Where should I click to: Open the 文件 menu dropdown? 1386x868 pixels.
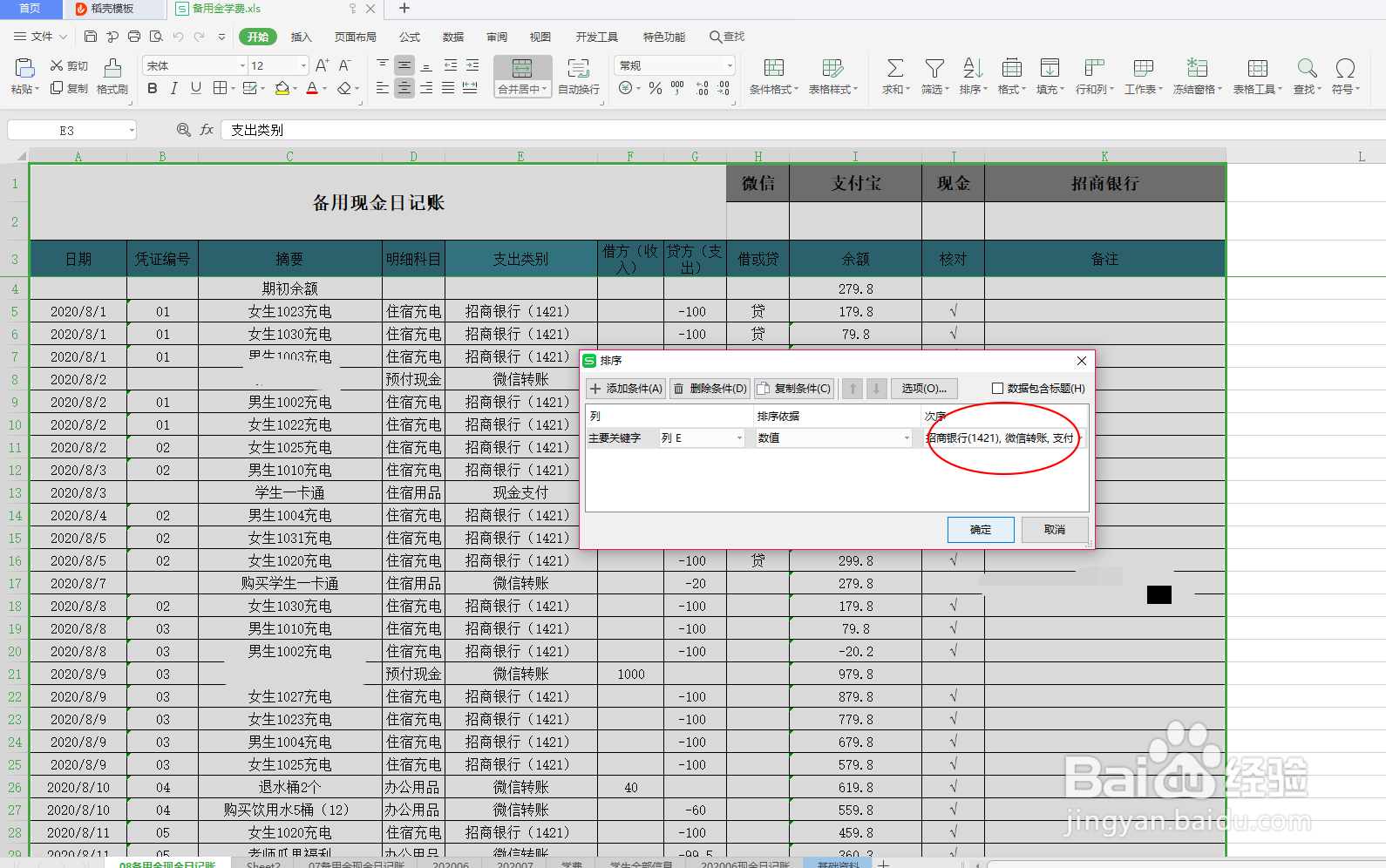click(41, 37)
